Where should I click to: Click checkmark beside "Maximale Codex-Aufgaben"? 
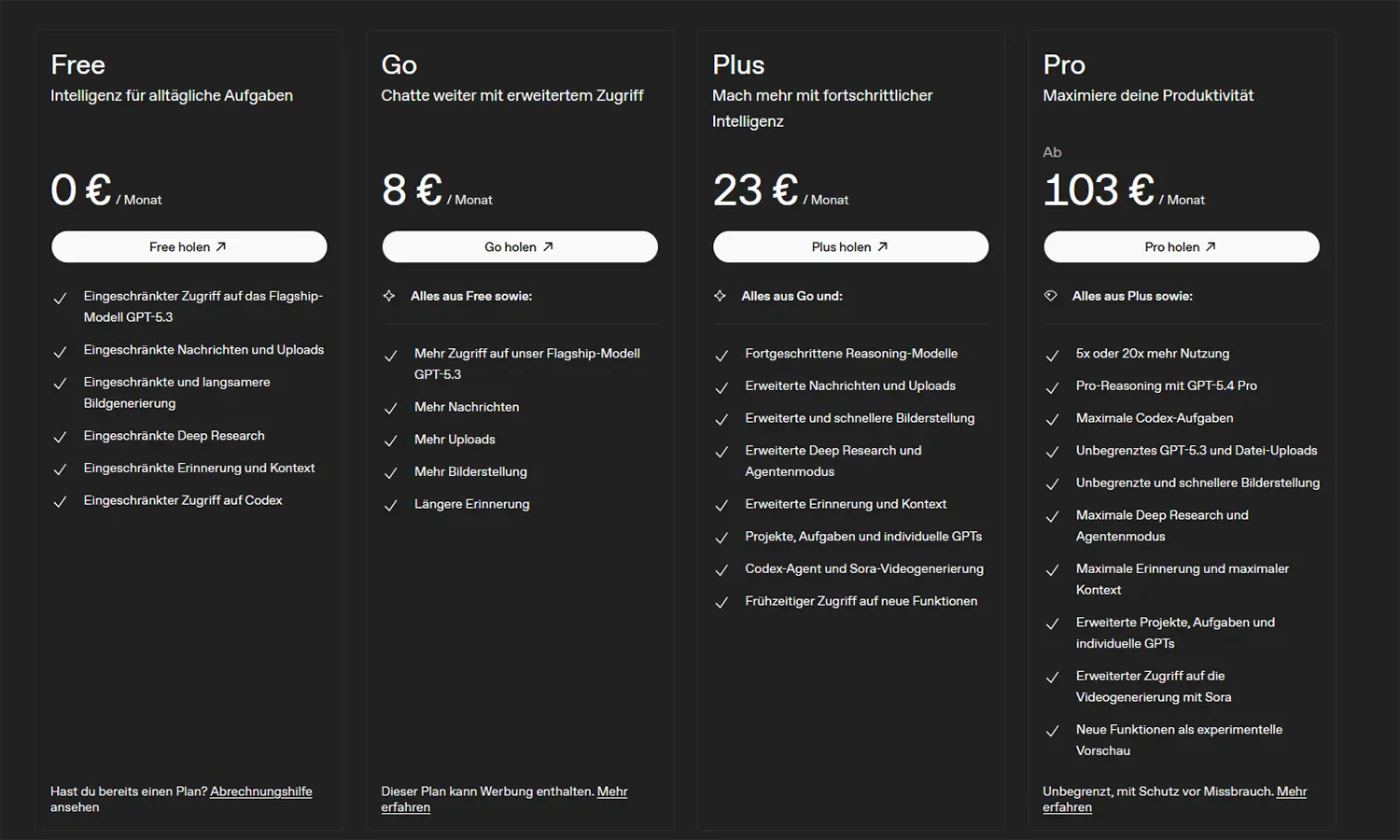pyautogui.click(x=1052, y=420)
